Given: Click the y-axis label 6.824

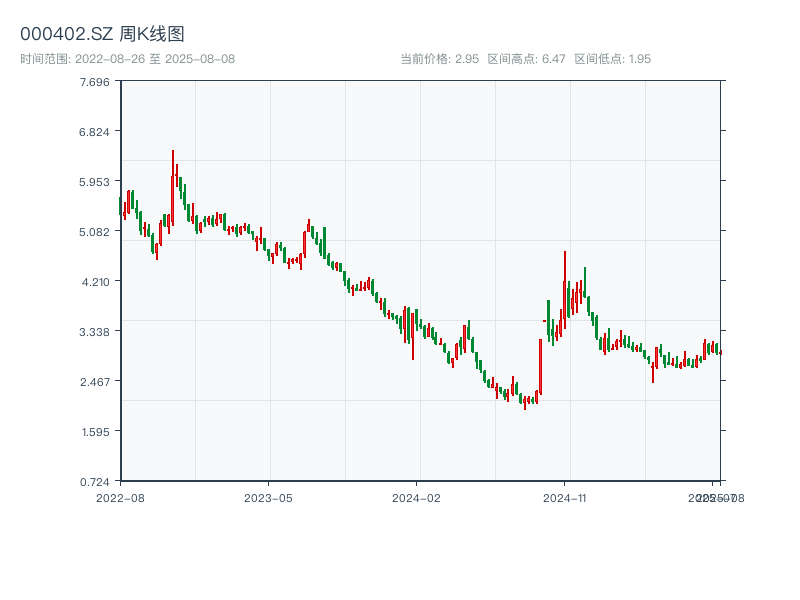Looking at the screenshot, I should pos(94,132).
